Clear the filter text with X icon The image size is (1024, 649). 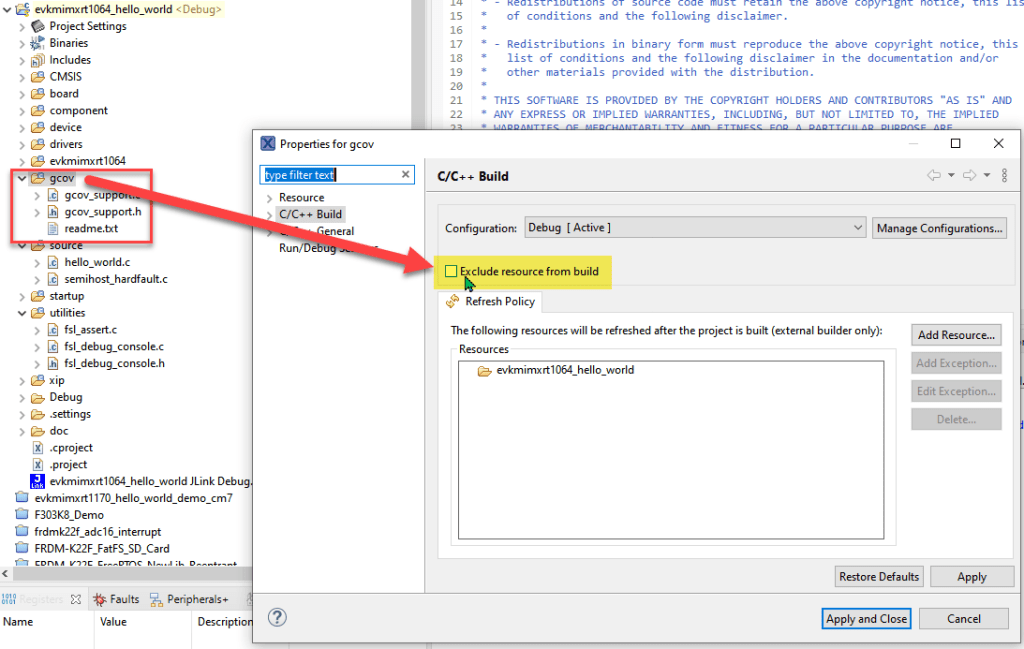406,175
